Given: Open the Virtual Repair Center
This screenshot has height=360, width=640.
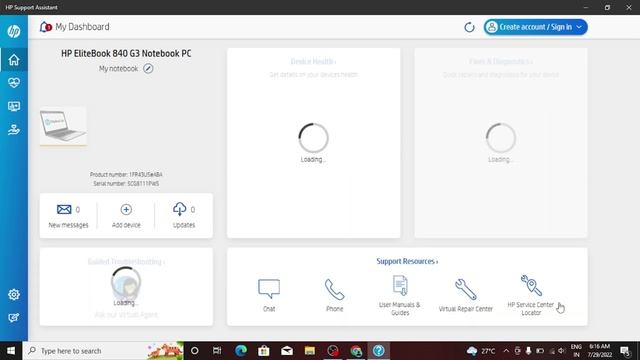Looking at the screenshot, I should (x=466, y=295).
